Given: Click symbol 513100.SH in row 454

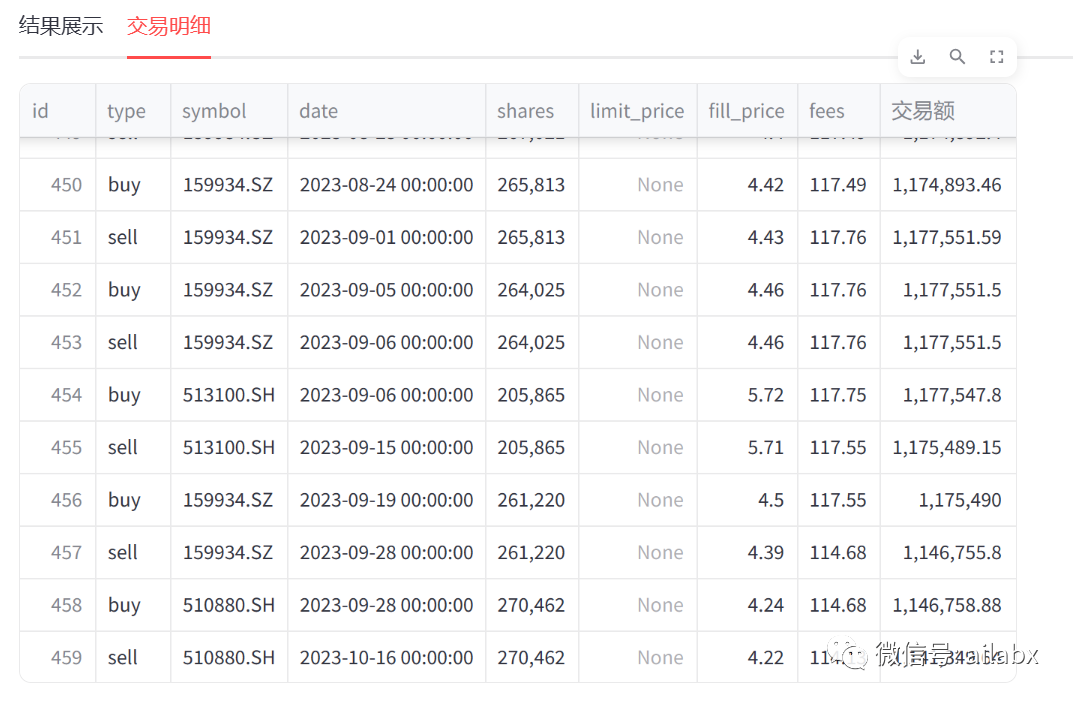Looking at the screenshot, I should (229, 395).
